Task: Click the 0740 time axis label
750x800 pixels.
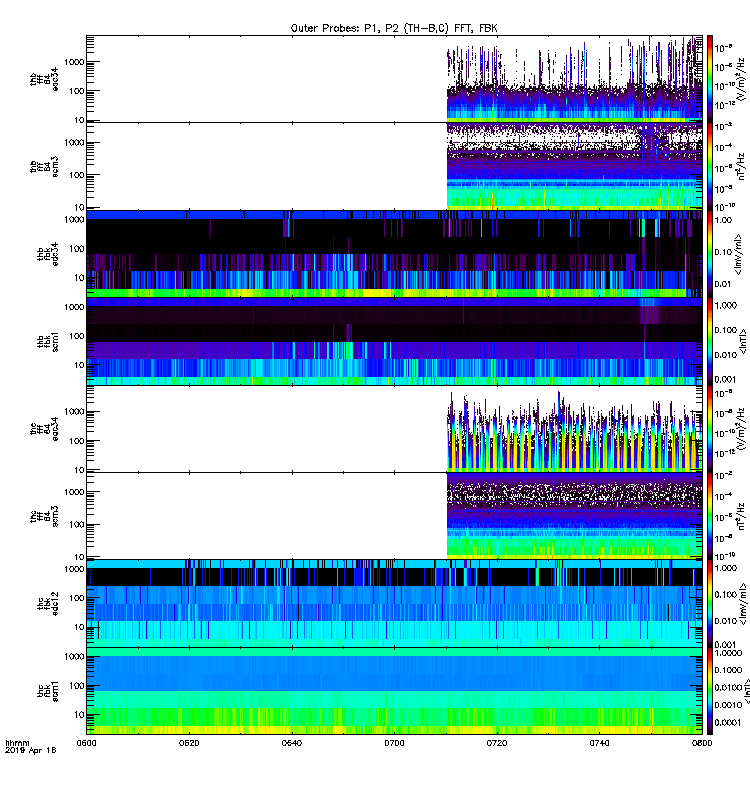Action: point(599,743)
